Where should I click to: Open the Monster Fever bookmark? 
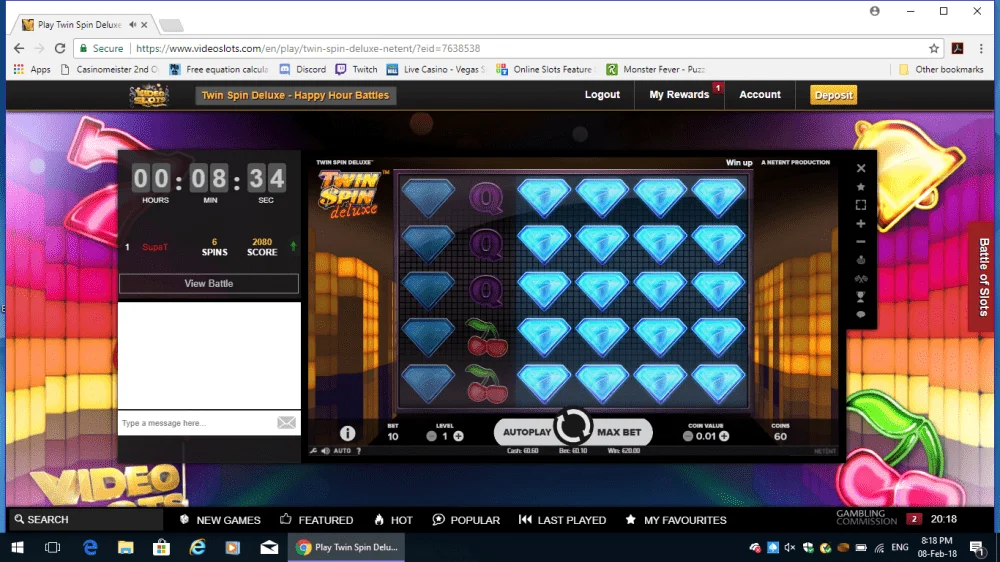pos(656,69)
